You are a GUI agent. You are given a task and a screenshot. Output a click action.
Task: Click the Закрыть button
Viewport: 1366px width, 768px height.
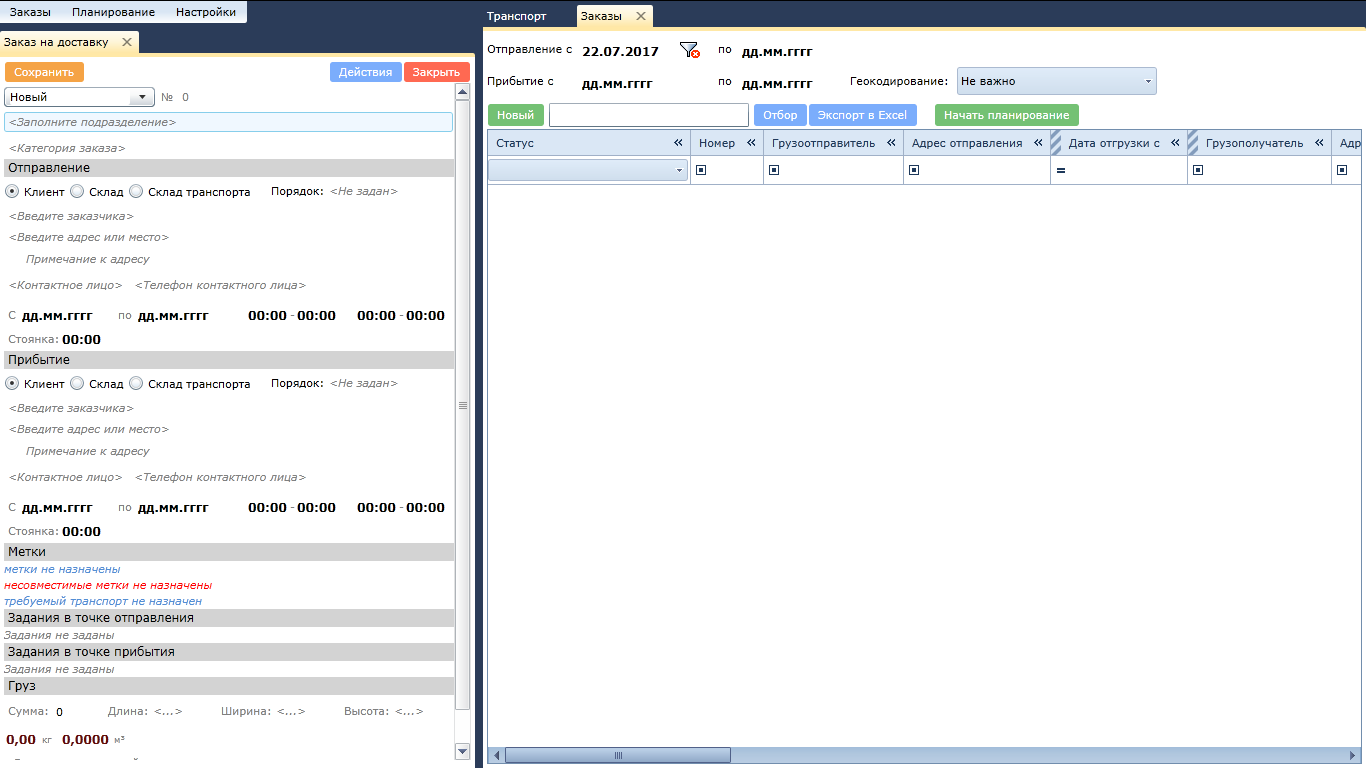point(436,72)
